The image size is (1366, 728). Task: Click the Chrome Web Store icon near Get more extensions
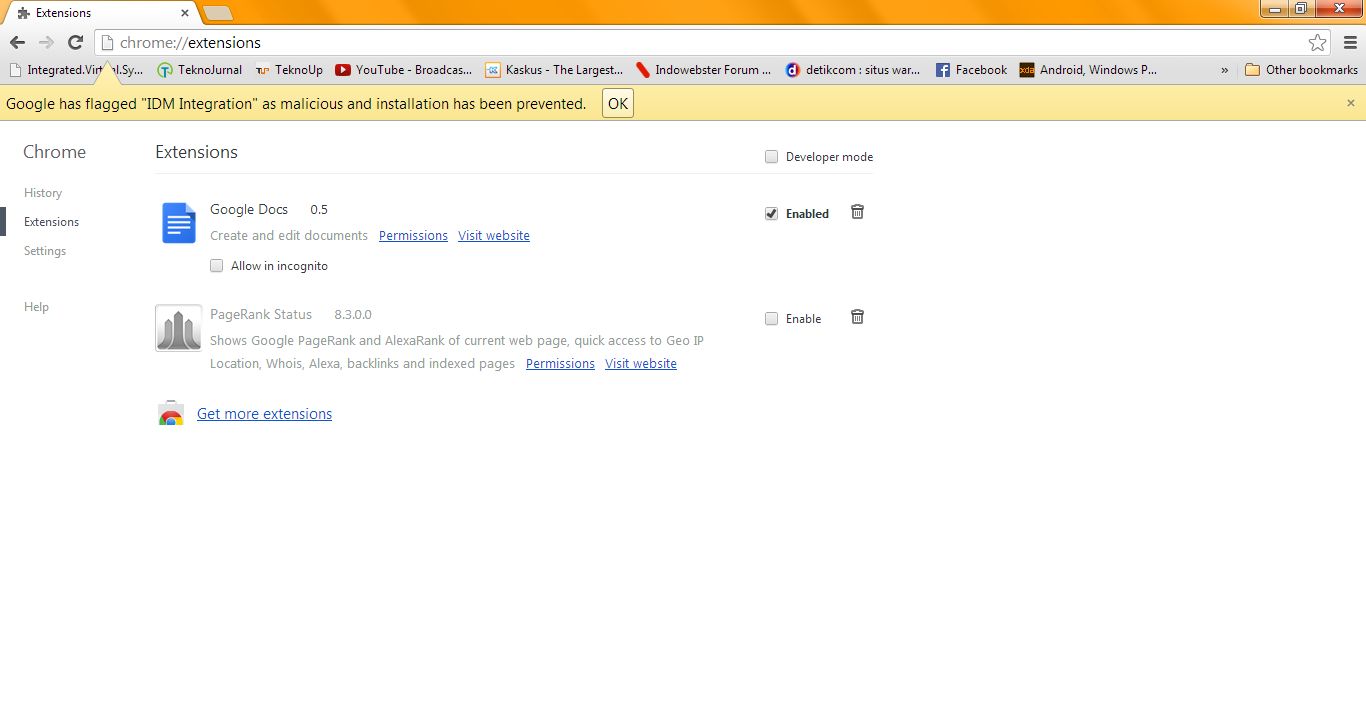(x=170, y=412)
